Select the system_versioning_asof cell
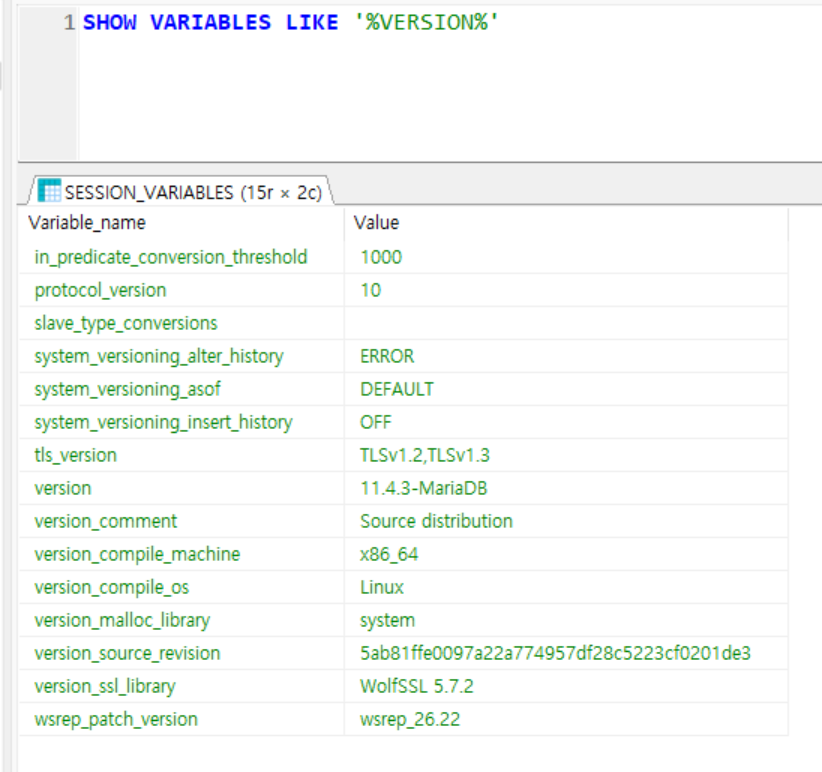Image resolution: width=822 pixels, height=772 pixels. coord(181,389)
